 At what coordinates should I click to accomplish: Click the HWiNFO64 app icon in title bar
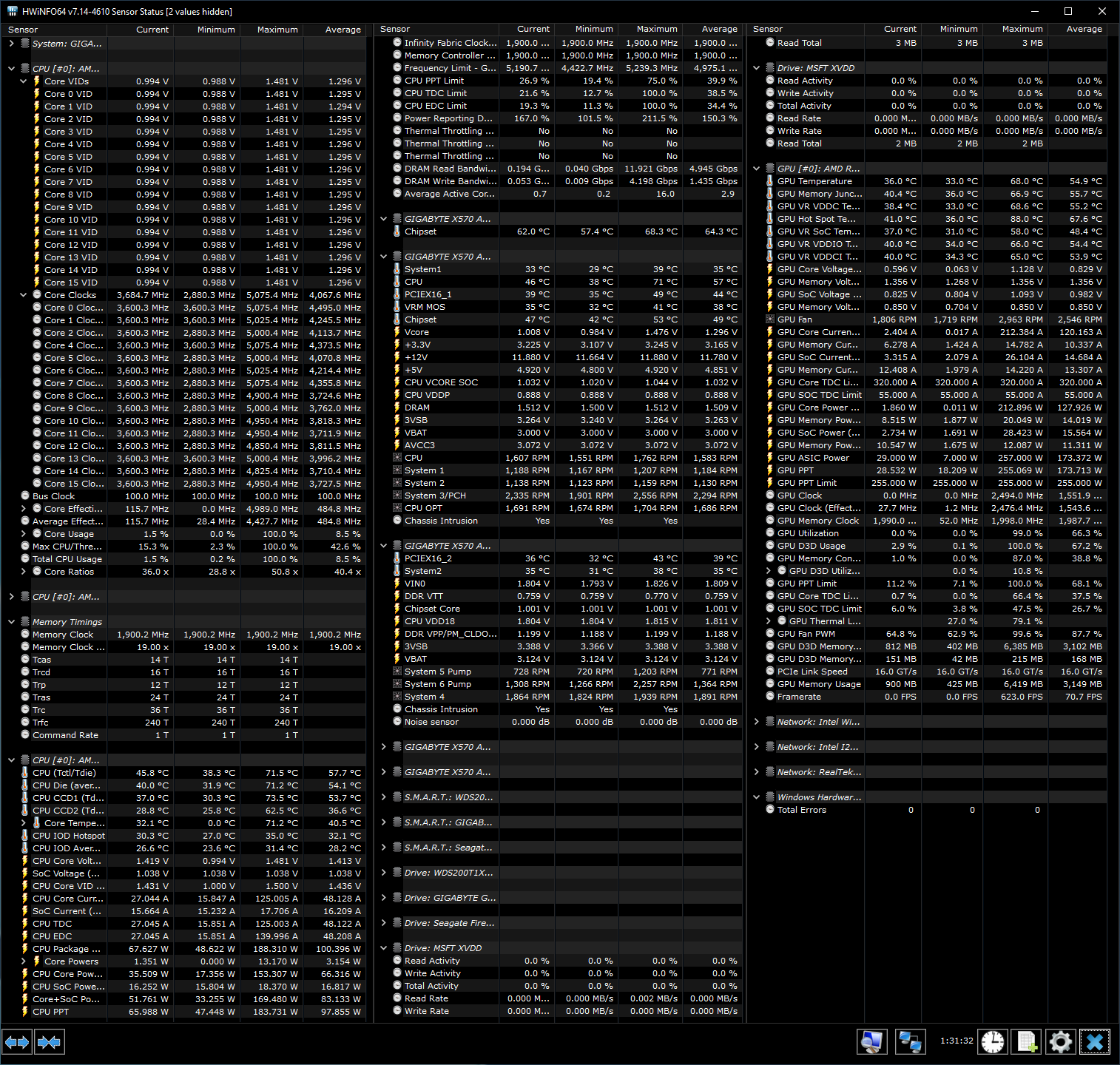click(x=12, y=11)
